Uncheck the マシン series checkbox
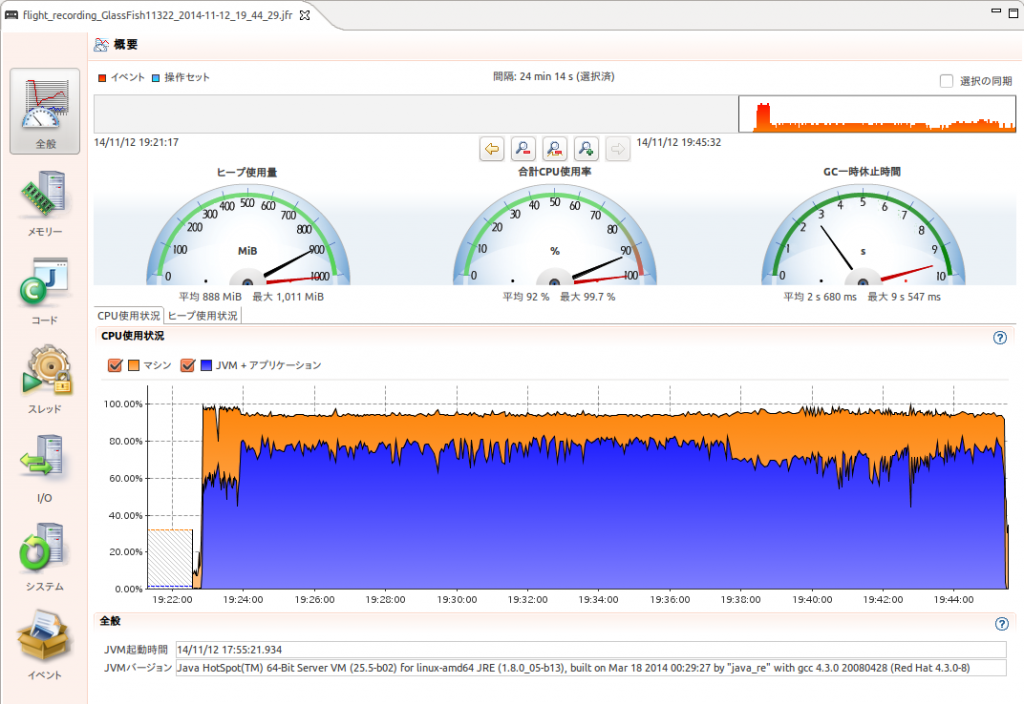The image size is (1024, 704). [x=114, y=366]
